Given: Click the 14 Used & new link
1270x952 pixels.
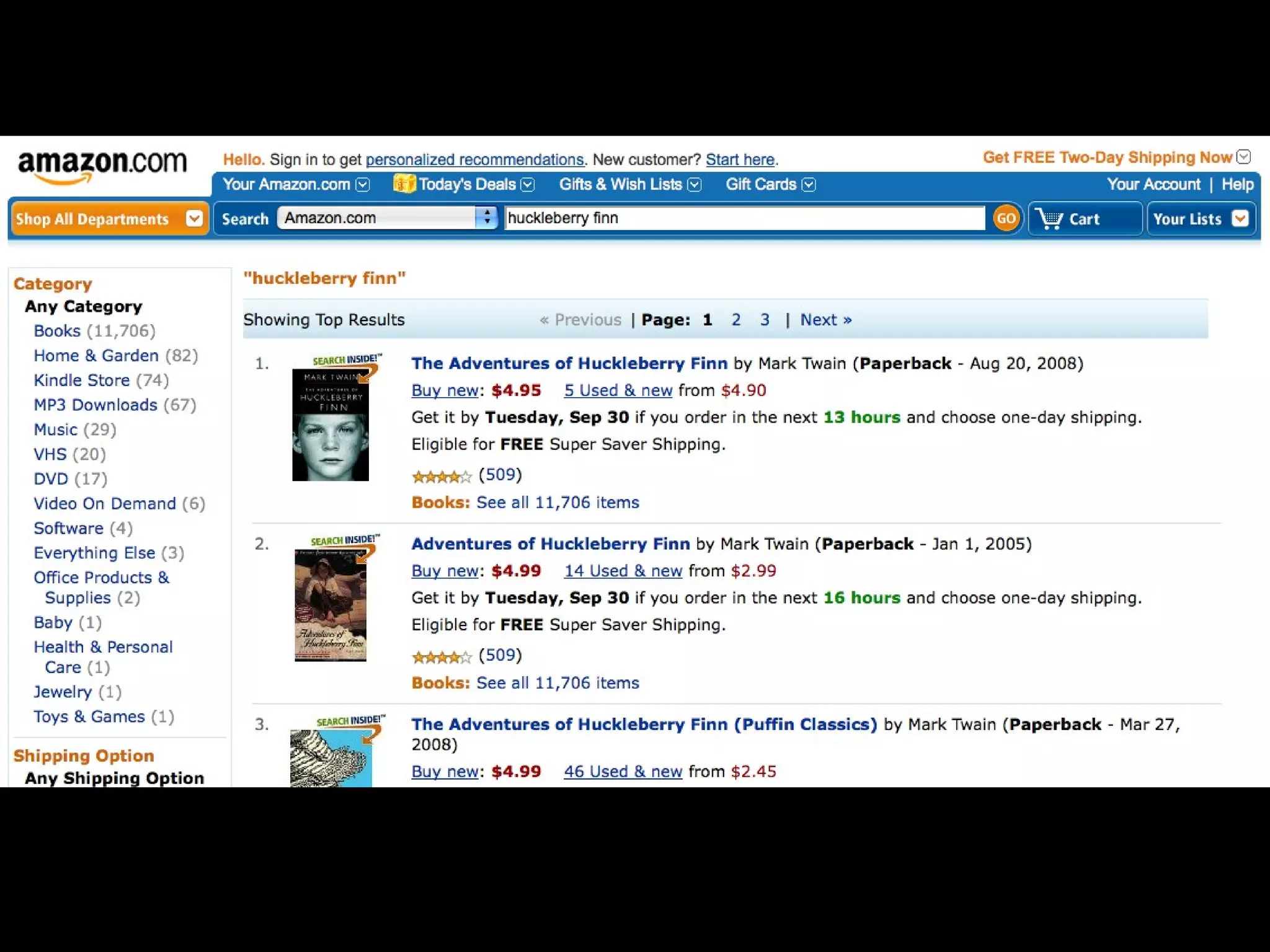Looking at the screenshot, I should pos(623,571).
